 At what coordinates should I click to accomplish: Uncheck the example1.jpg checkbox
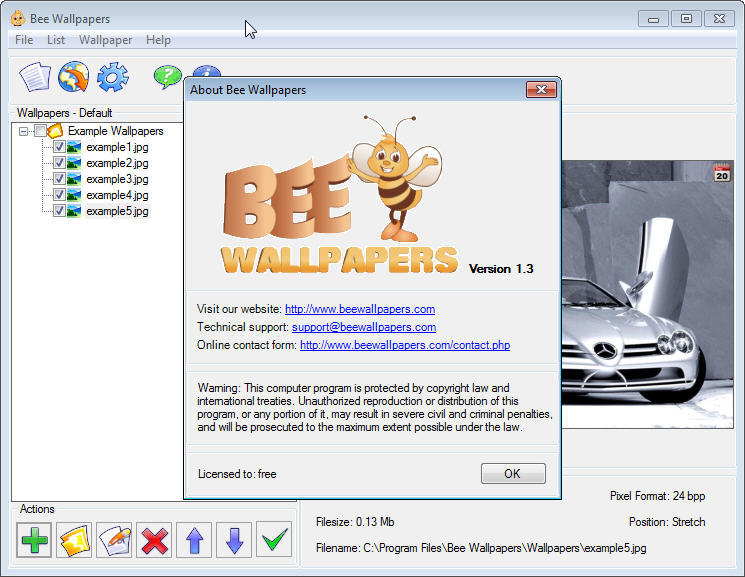59,146
